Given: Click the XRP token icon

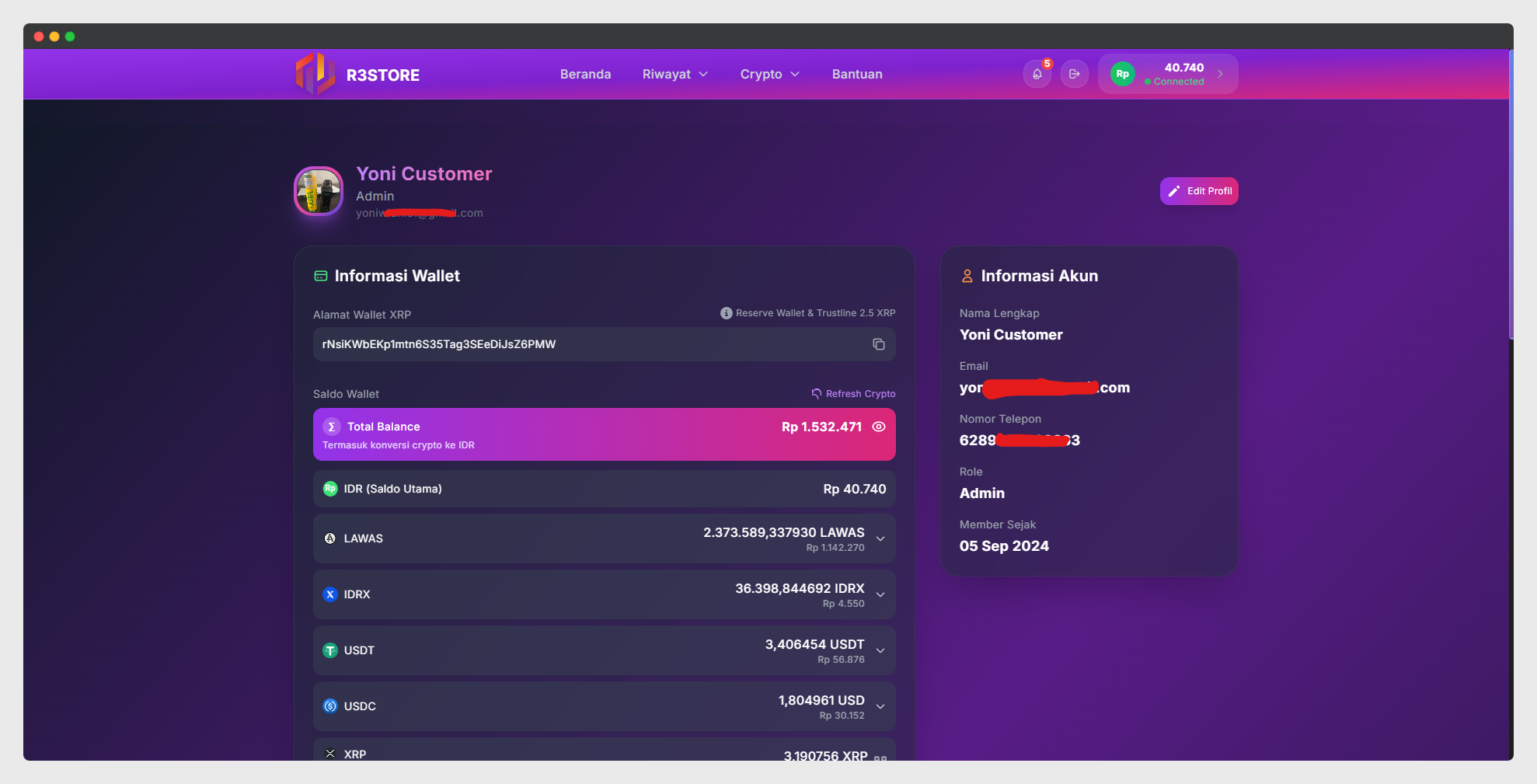Looking at the screenshot, I should [329, 753].
